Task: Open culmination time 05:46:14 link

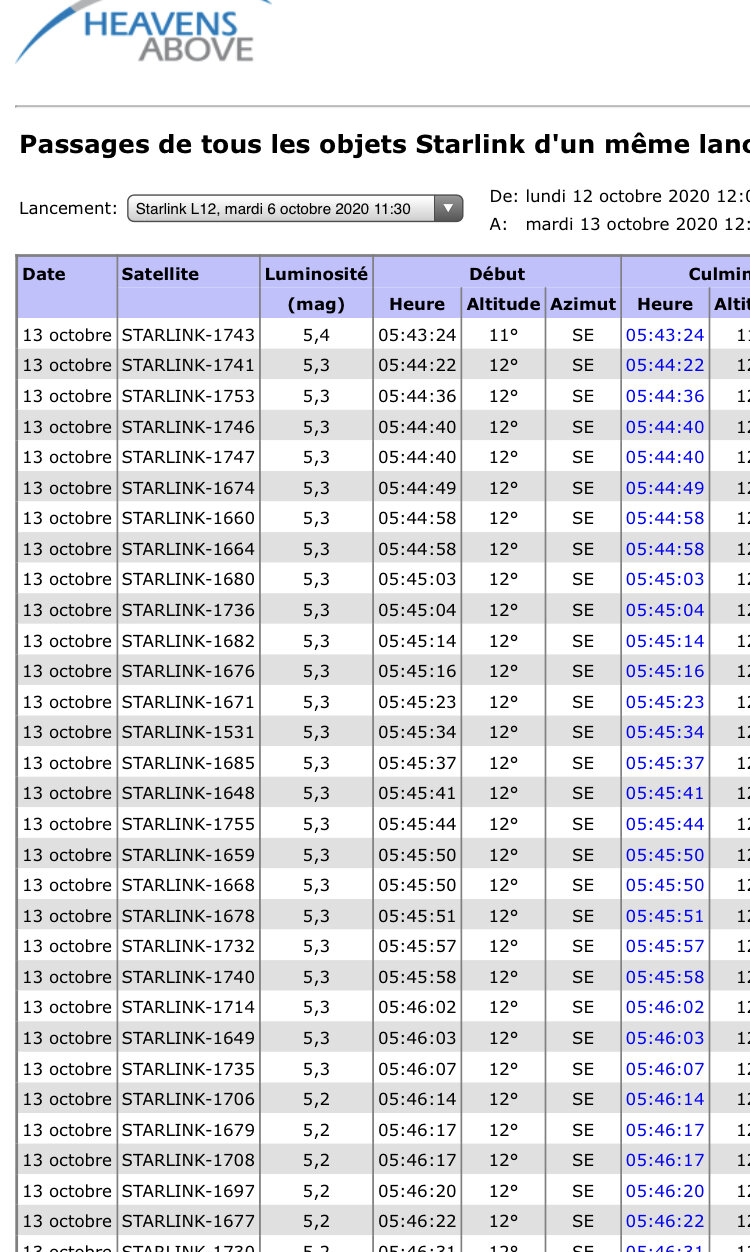Action: pos(665,1099)
